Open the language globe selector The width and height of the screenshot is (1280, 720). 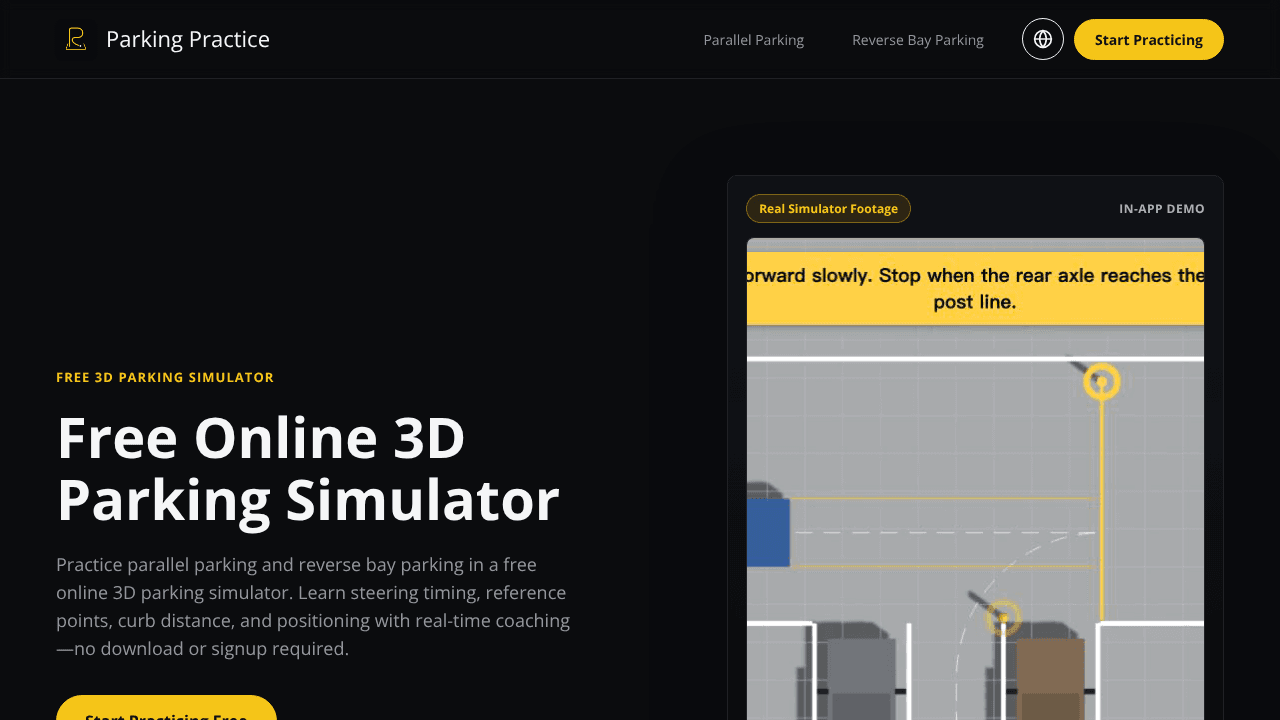pyautogui.click(x=1043, y=39)
